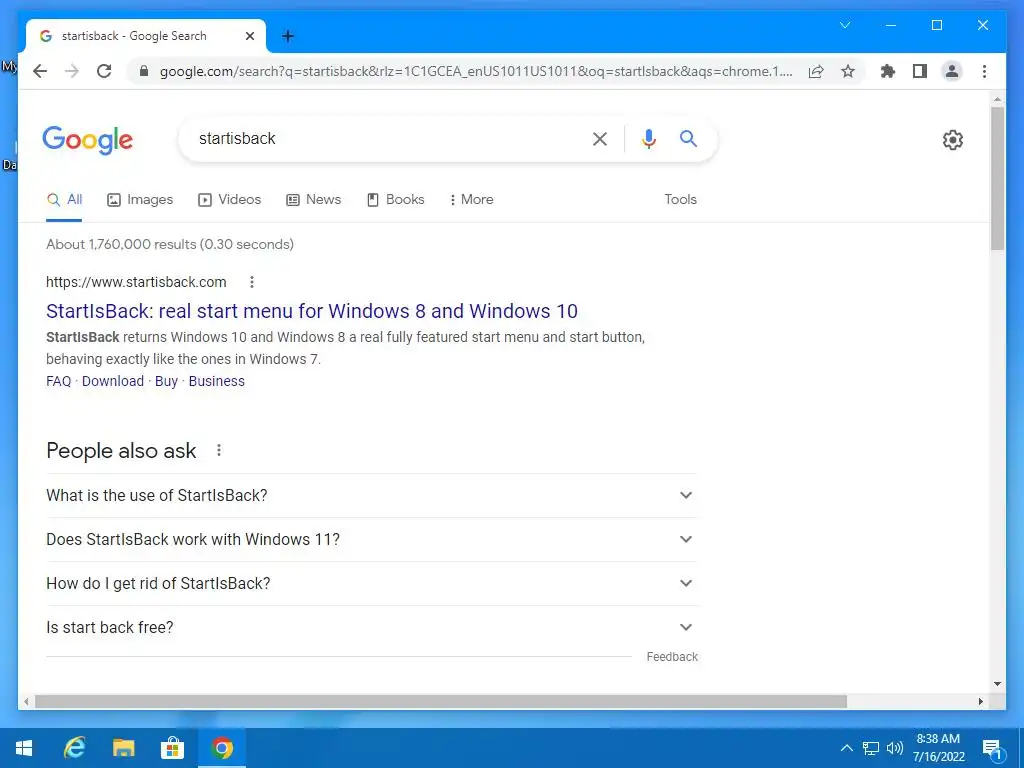Open People also ask options menu
The height and width of the screenshot is (768, 1024).
(219, 451)
